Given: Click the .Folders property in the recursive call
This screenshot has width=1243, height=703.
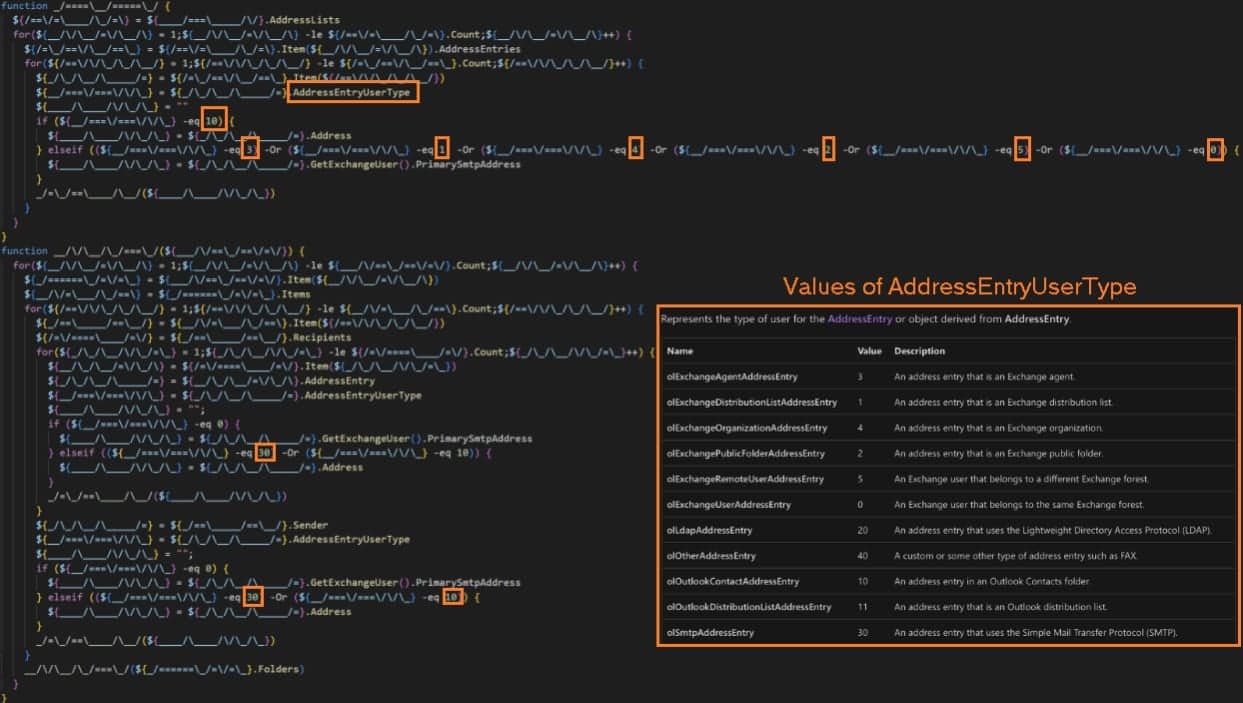Looking at the screenshot, I should 281,668.
